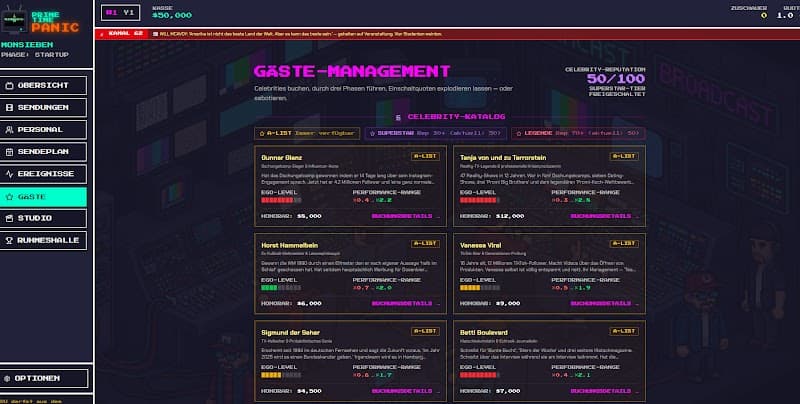800x404 pixels.
Task: Click Tanja von und zu Terrorstein's ego-level bar
Action: coord(480,200)
